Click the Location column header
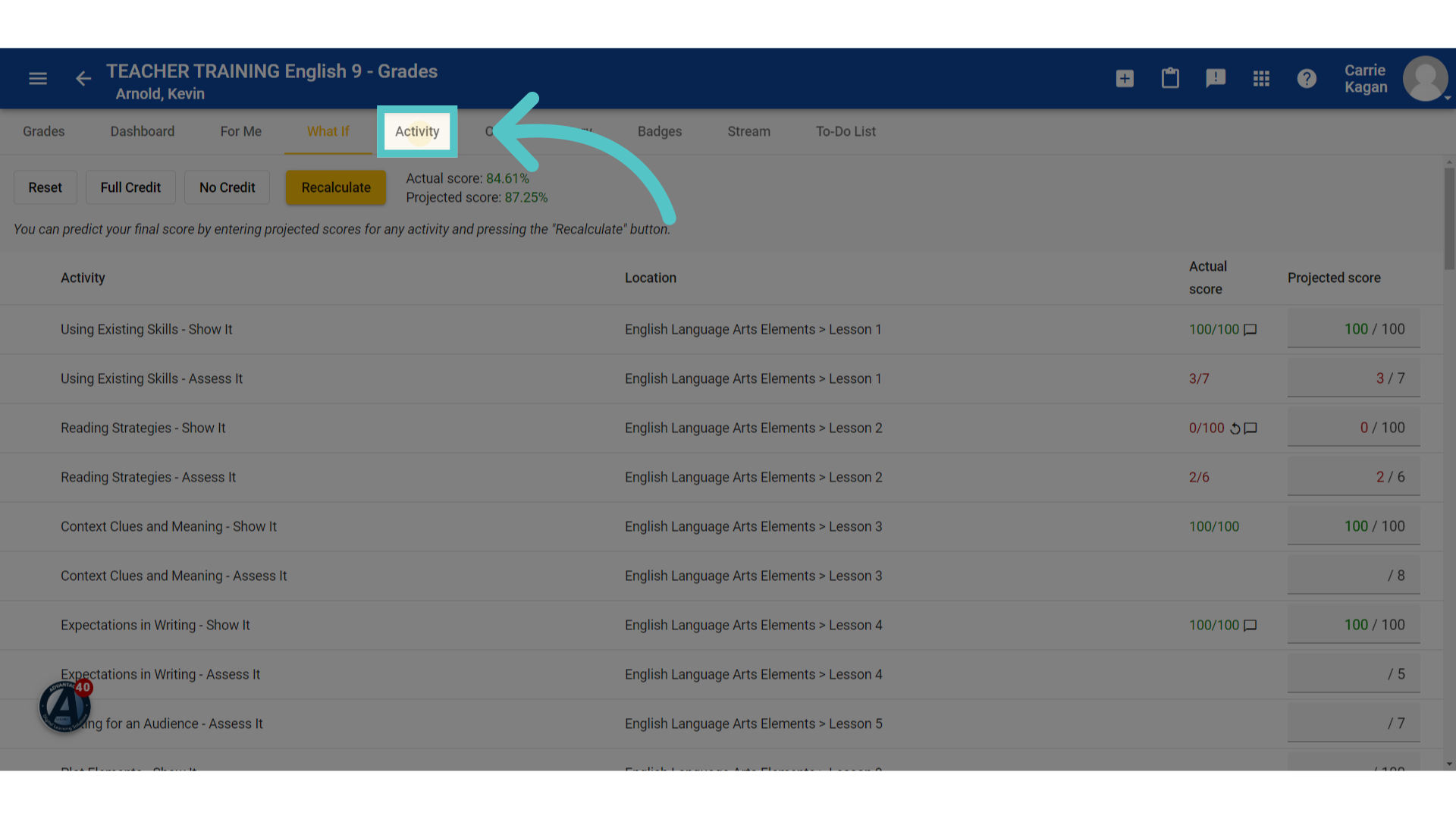This screenshot has height=819, width=1456. click(x=651, y=278)
